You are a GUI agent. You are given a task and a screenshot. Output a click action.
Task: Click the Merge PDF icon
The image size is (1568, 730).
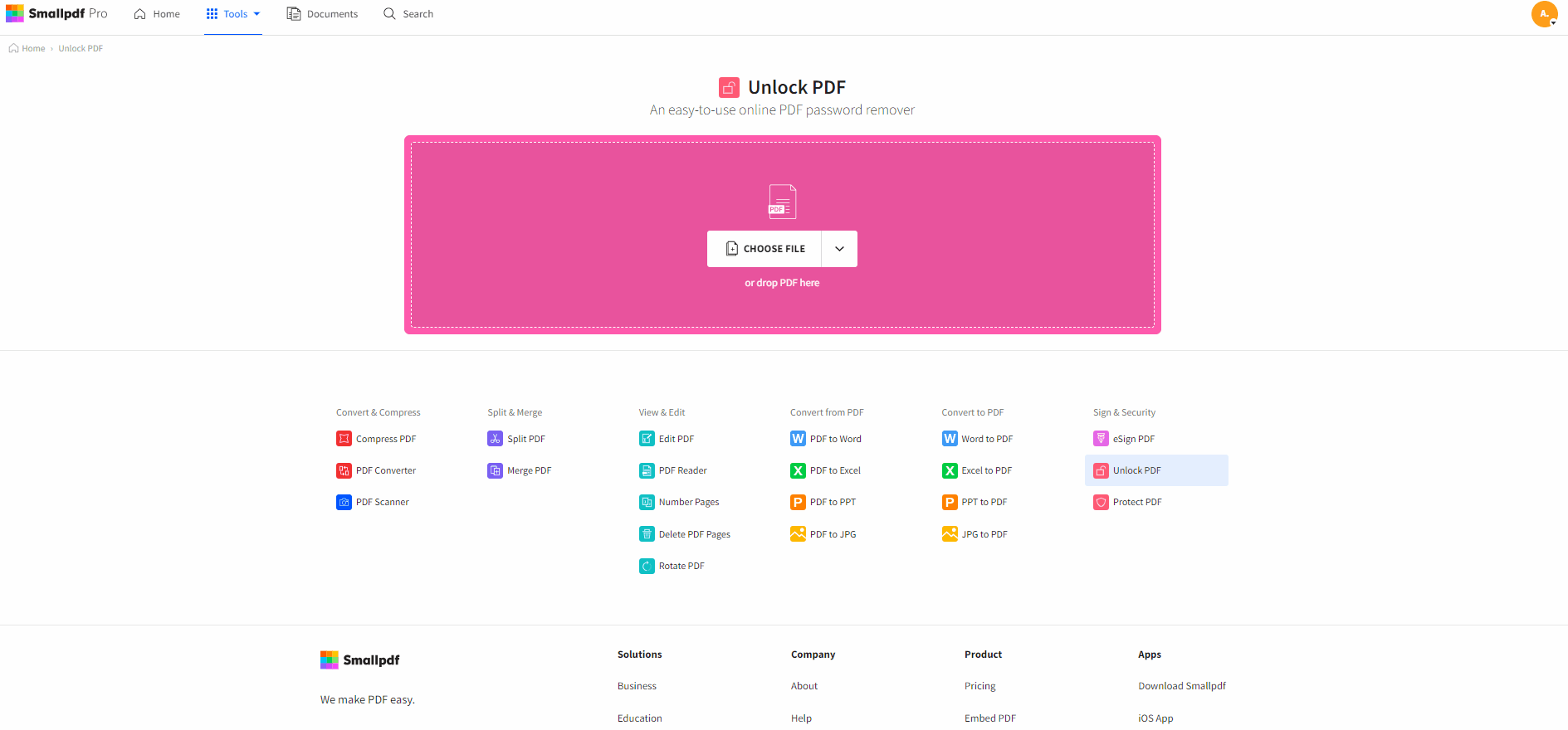pos(495,470)
